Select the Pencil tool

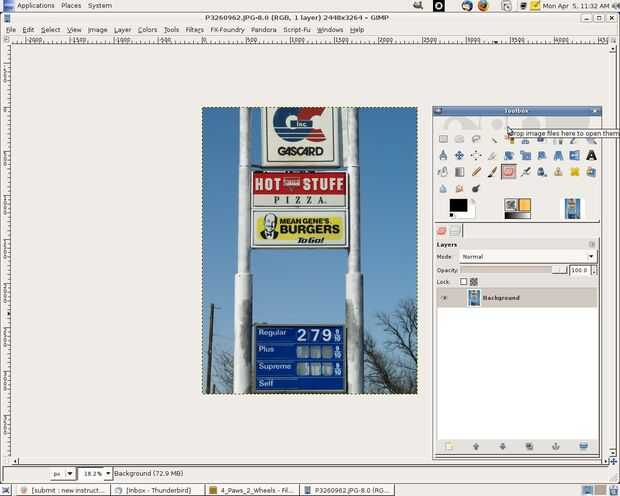pyautogui.click(x=476, y=172)
